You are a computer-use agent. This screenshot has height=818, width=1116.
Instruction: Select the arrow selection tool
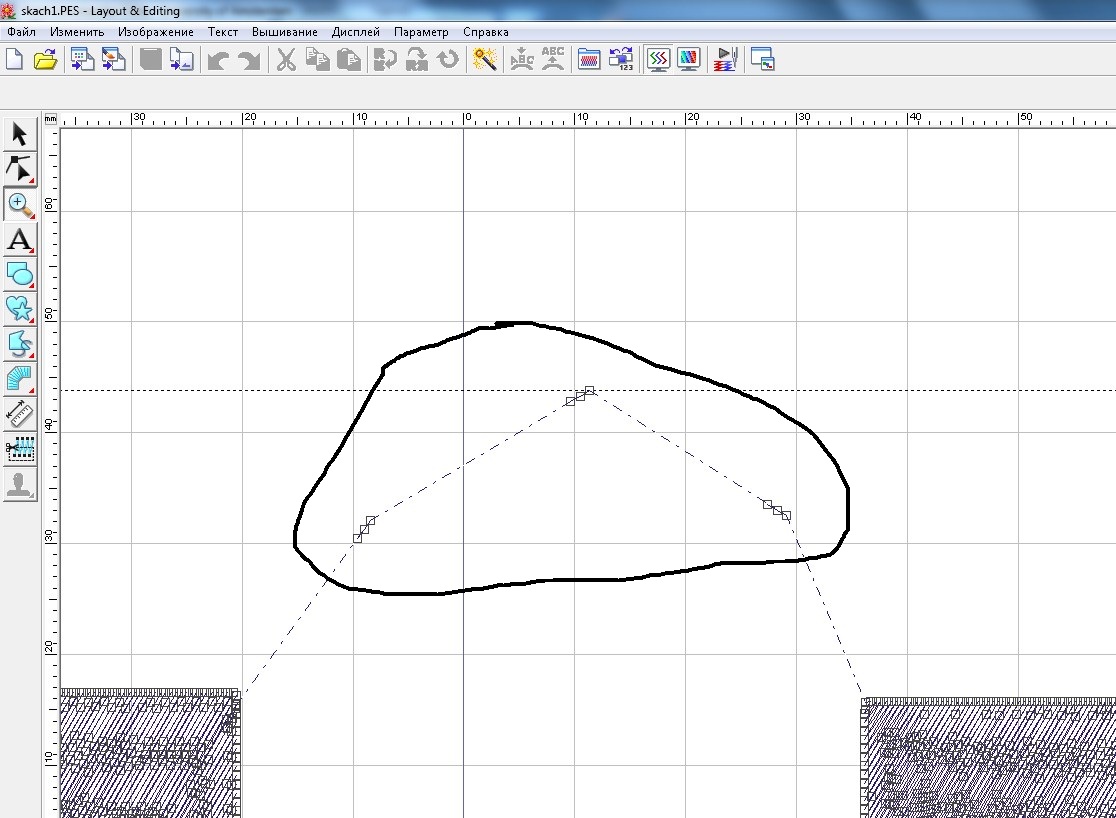(20, 134)
